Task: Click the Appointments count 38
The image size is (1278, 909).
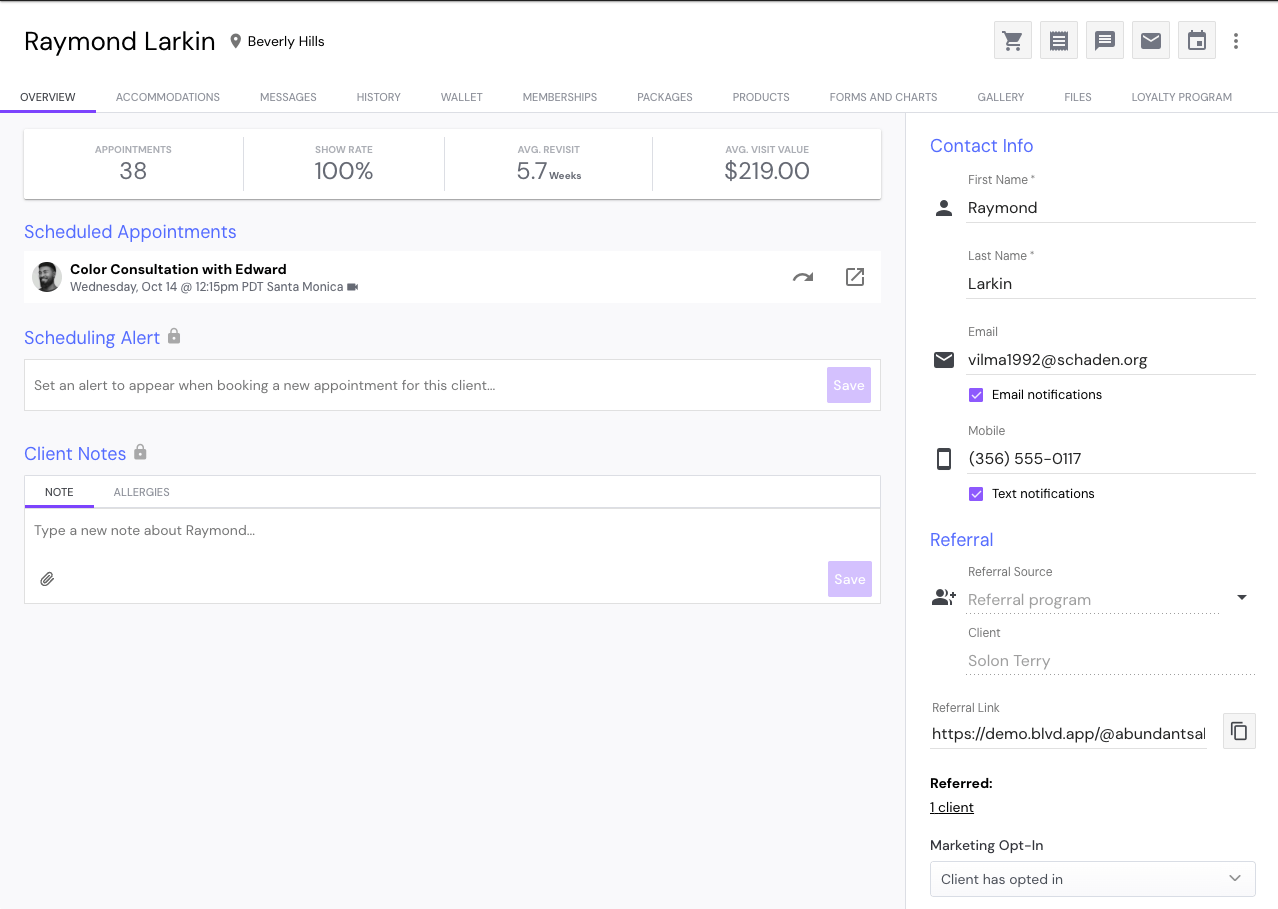Action: [133, 171]
